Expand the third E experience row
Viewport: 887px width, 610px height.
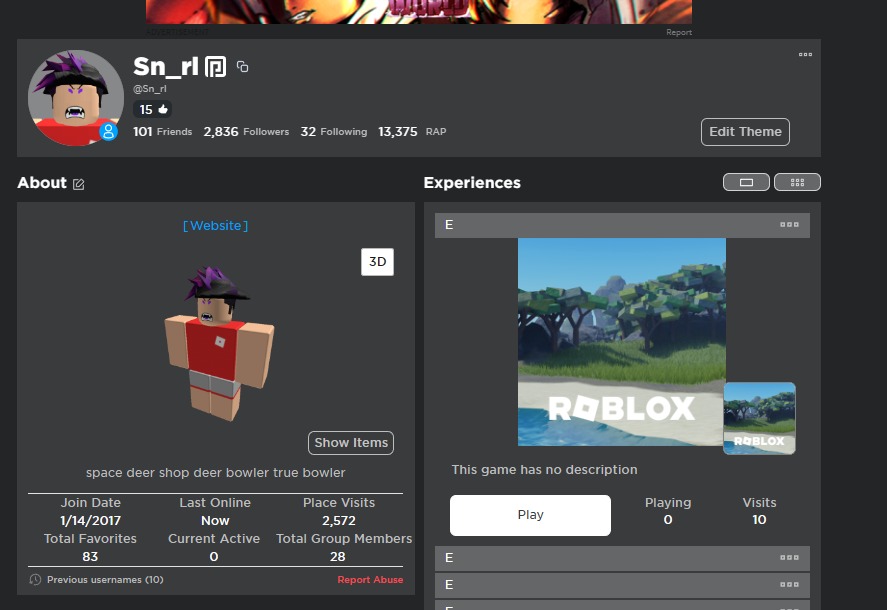621,584
